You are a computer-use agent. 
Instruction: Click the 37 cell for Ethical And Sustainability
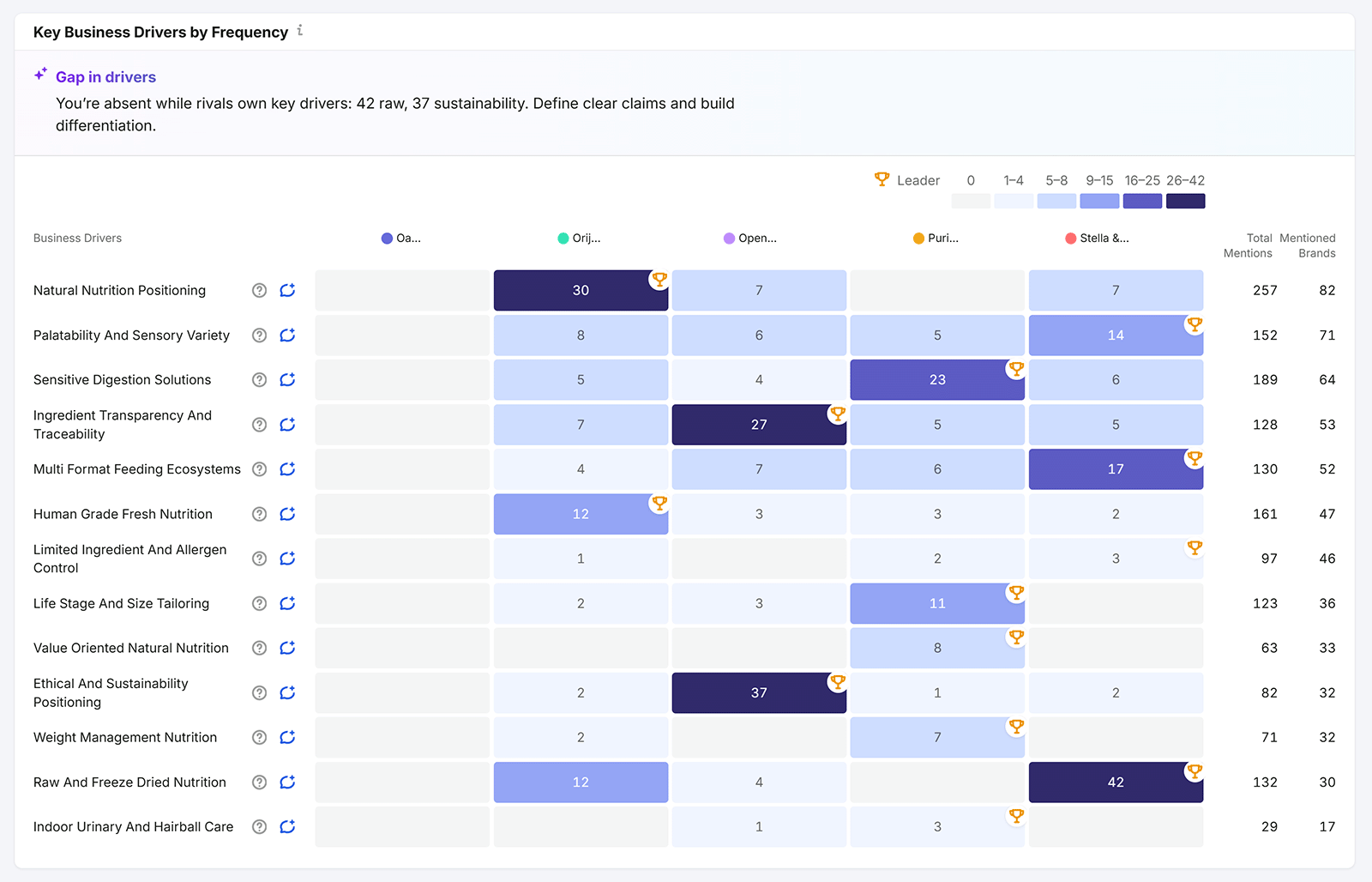[759, 692]
